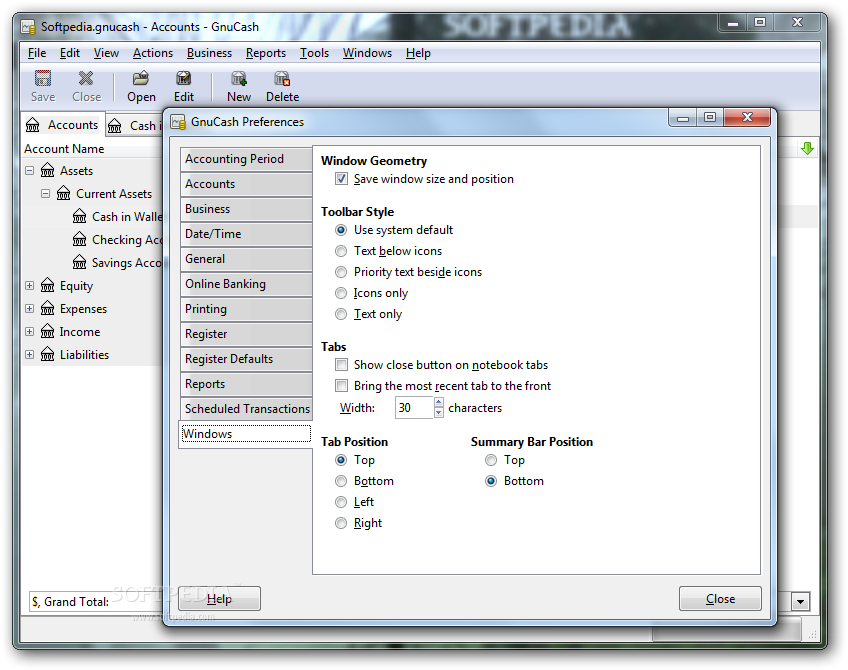Decrease tab width with spinner down arrow

[439, 413]
